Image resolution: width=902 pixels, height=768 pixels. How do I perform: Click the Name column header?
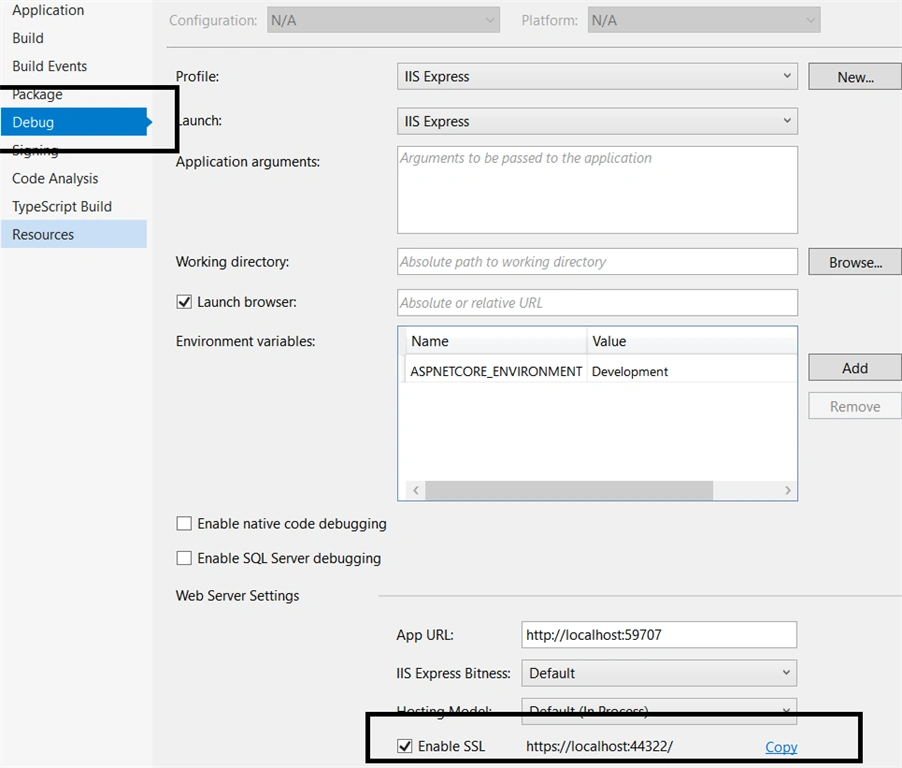[x=496, y=341]
